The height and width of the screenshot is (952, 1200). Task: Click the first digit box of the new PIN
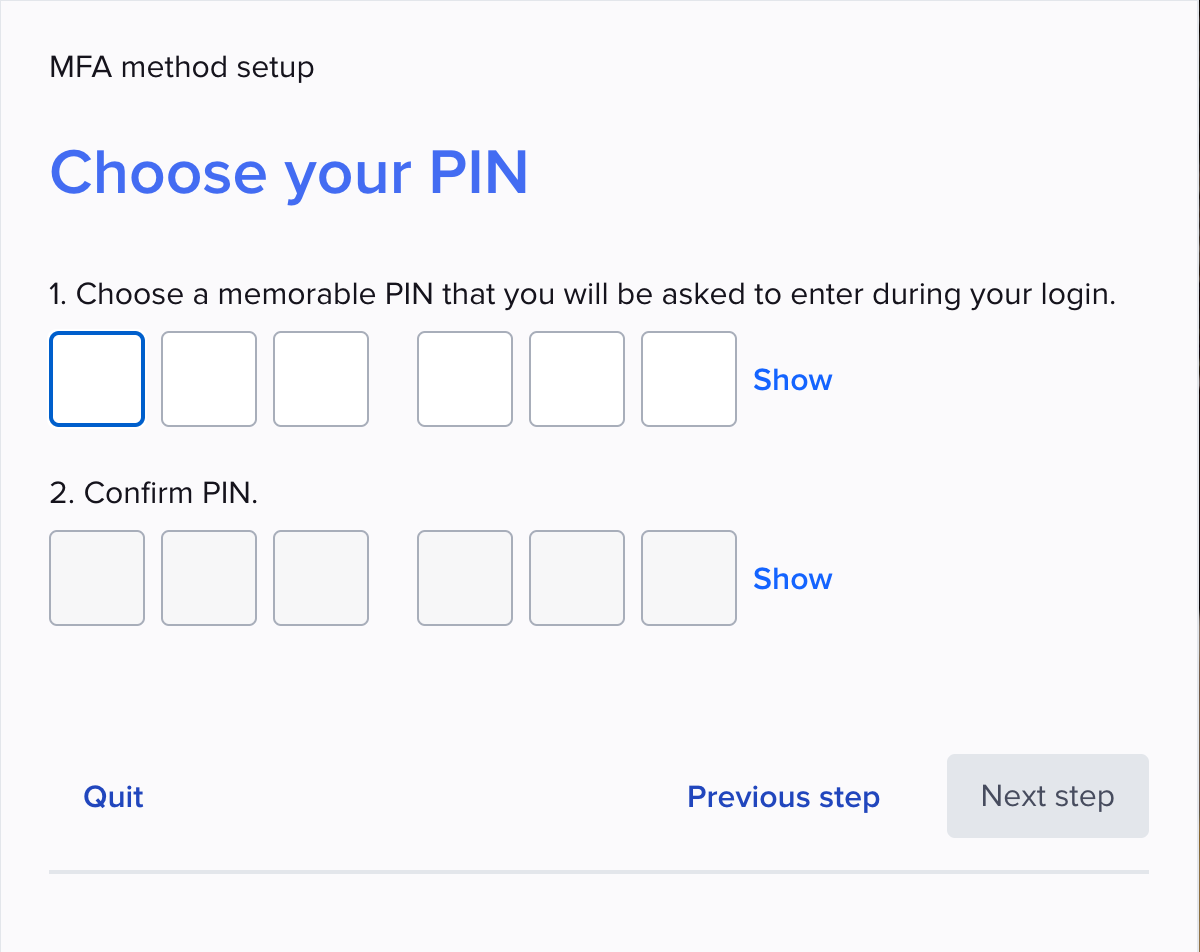(97, 379)
